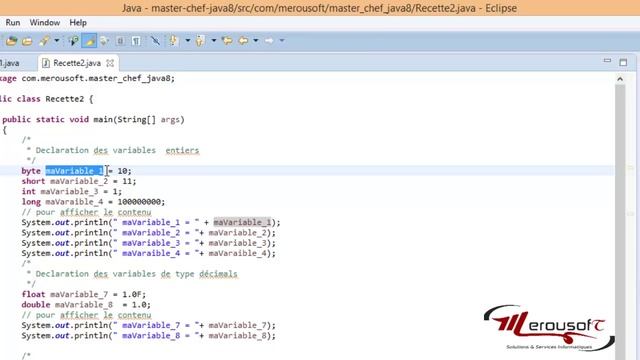This screenshot has width=640, height=360.
Task: Click the println line for maVariable_2
Action: click(x=149, y=233)
